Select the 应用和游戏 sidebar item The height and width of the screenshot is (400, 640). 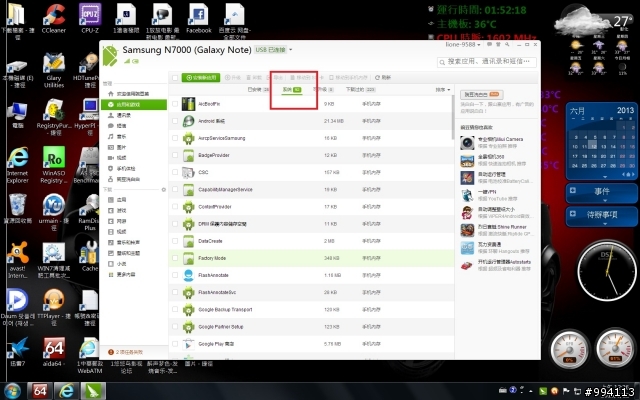(134, 105)
